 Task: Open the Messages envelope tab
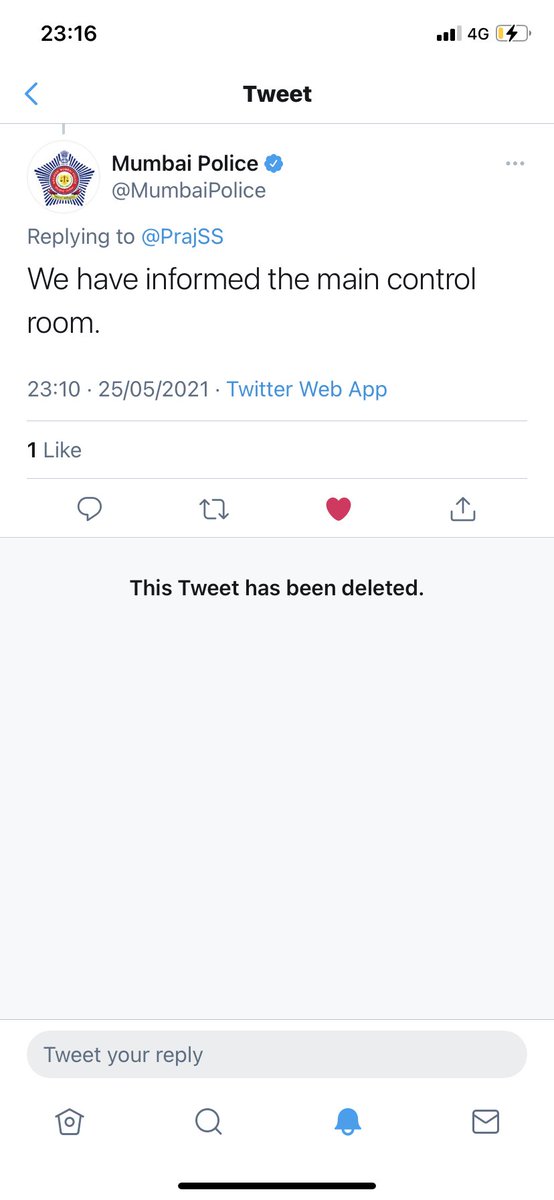pos(485,1122)
